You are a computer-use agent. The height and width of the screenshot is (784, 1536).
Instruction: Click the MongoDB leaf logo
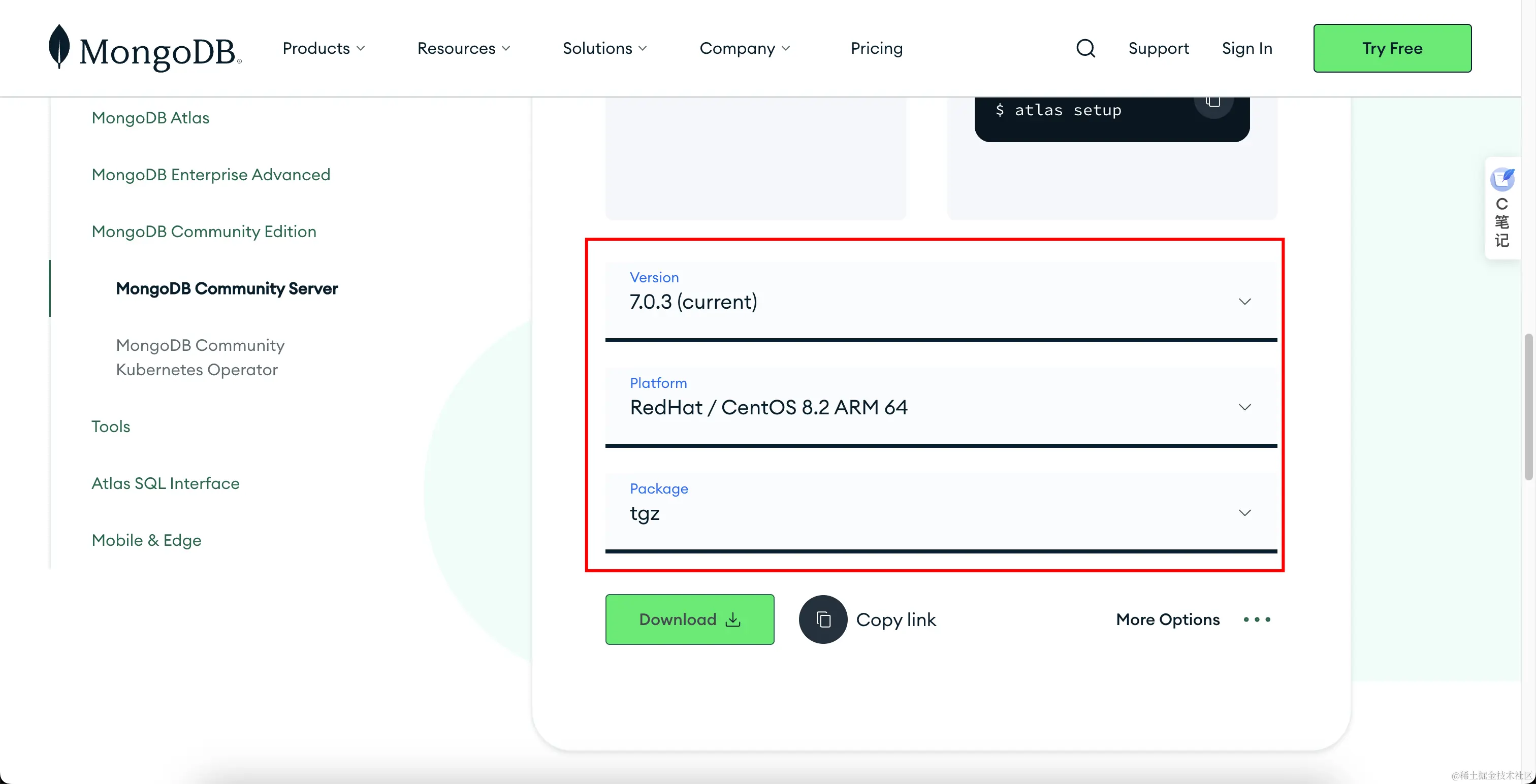coord(59,47)
